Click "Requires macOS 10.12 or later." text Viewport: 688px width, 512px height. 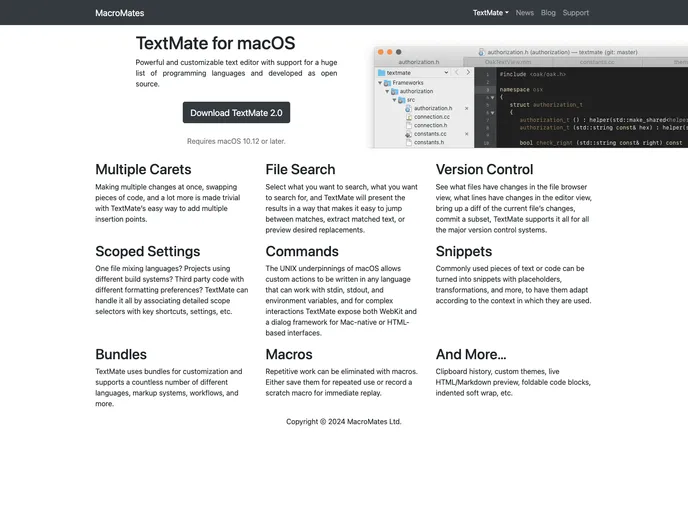coord(236,141)
